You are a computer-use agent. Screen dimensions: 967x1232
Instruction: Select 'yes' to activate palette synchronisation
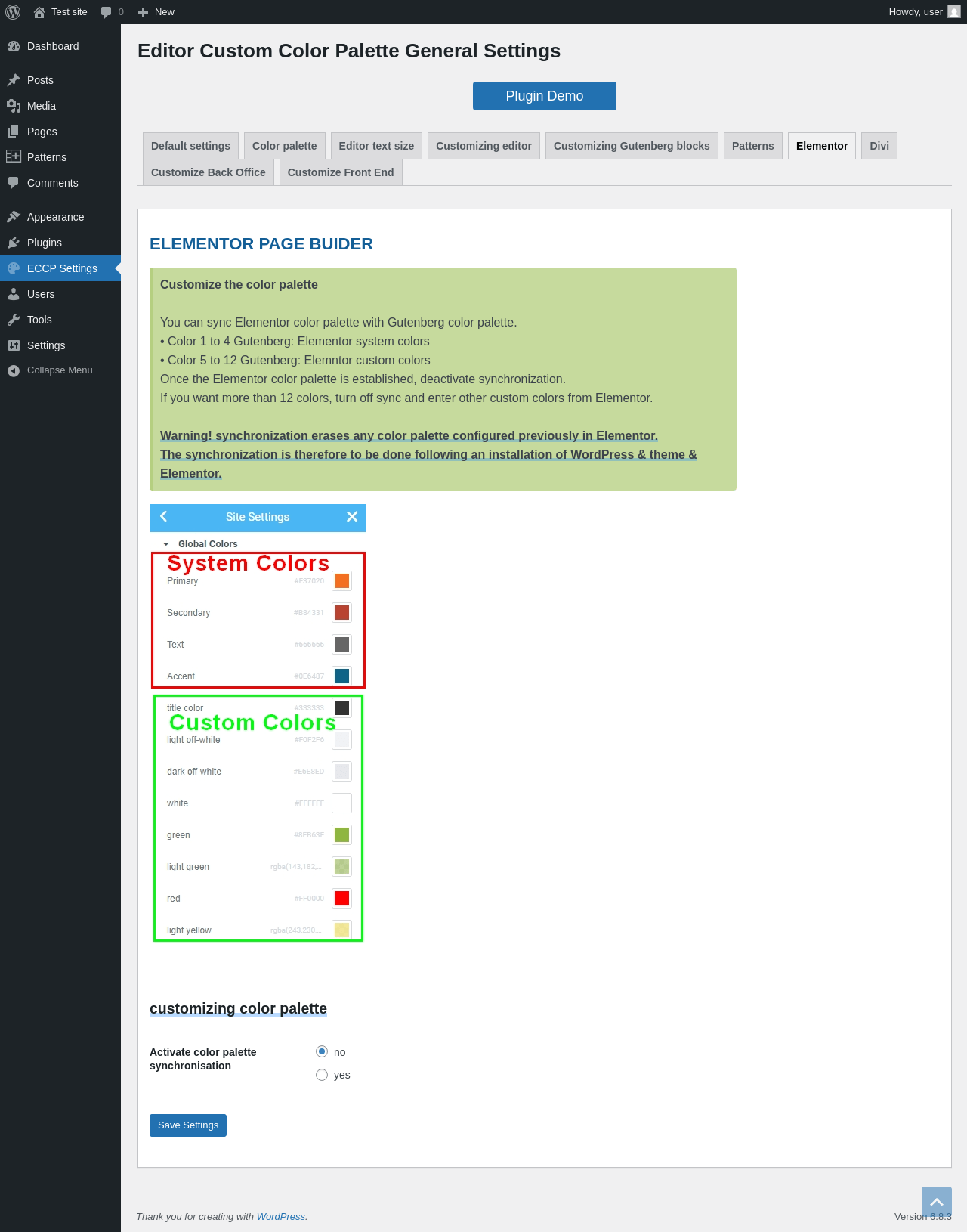(322, 1075)
